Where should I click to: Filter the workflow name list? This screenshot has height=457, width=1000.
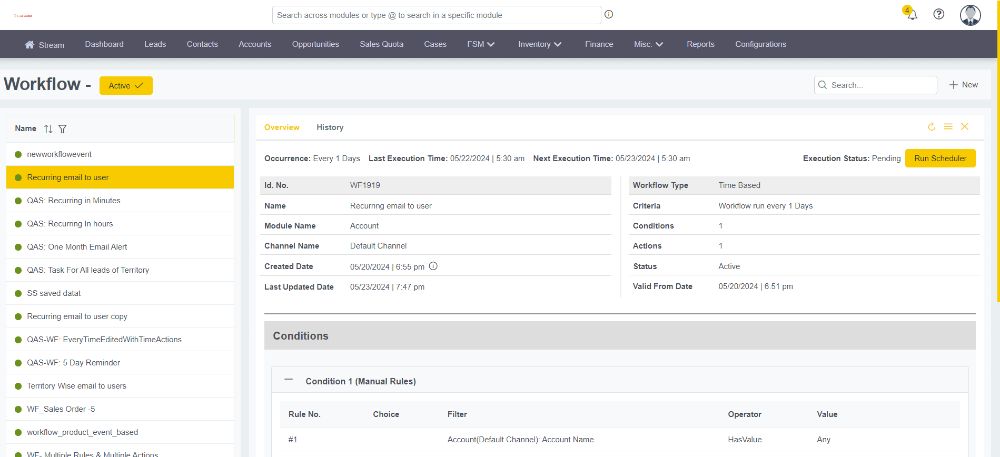click(x=62, y=129)
